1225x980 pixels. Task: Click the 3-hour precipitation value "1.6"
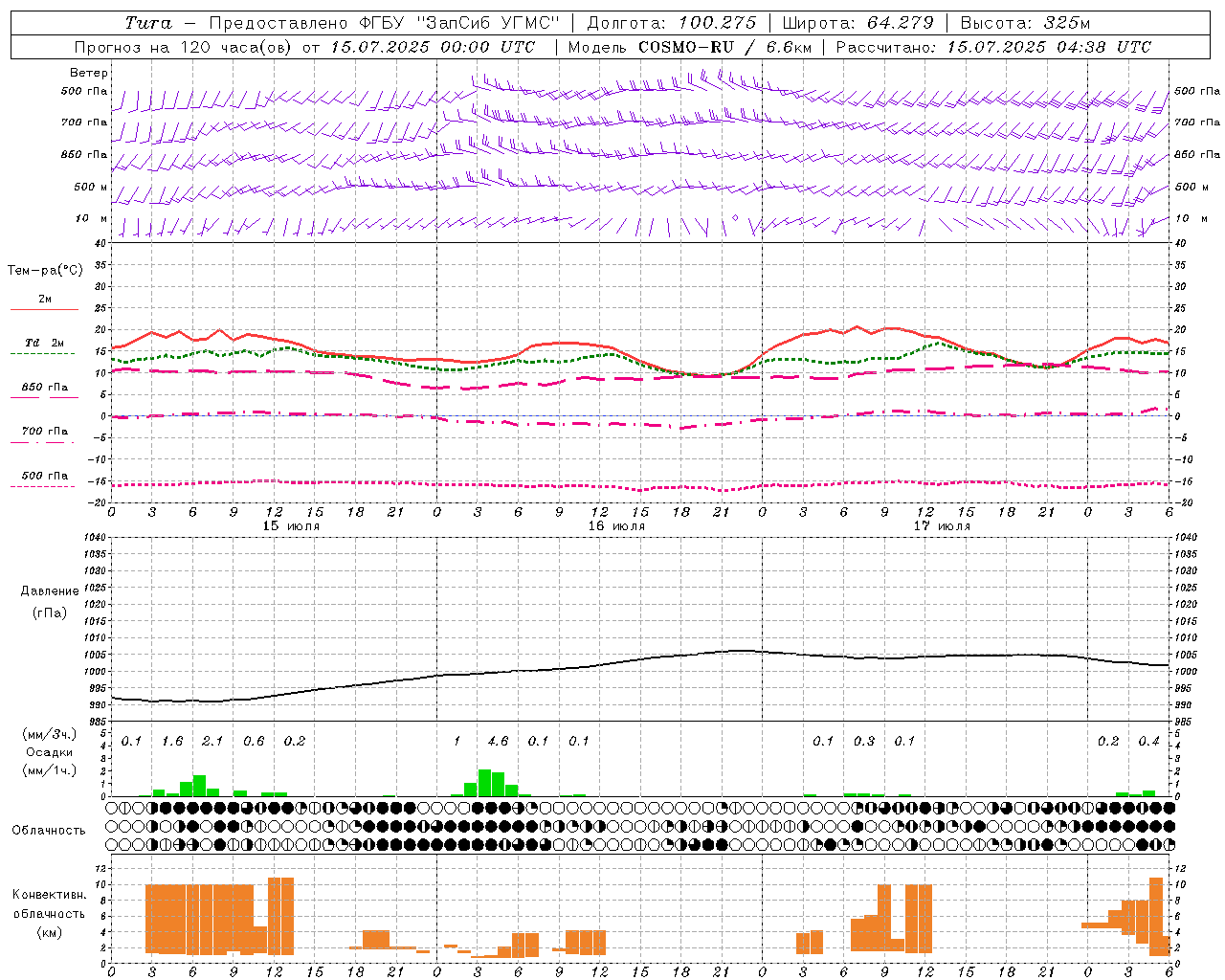click(172, 742)
